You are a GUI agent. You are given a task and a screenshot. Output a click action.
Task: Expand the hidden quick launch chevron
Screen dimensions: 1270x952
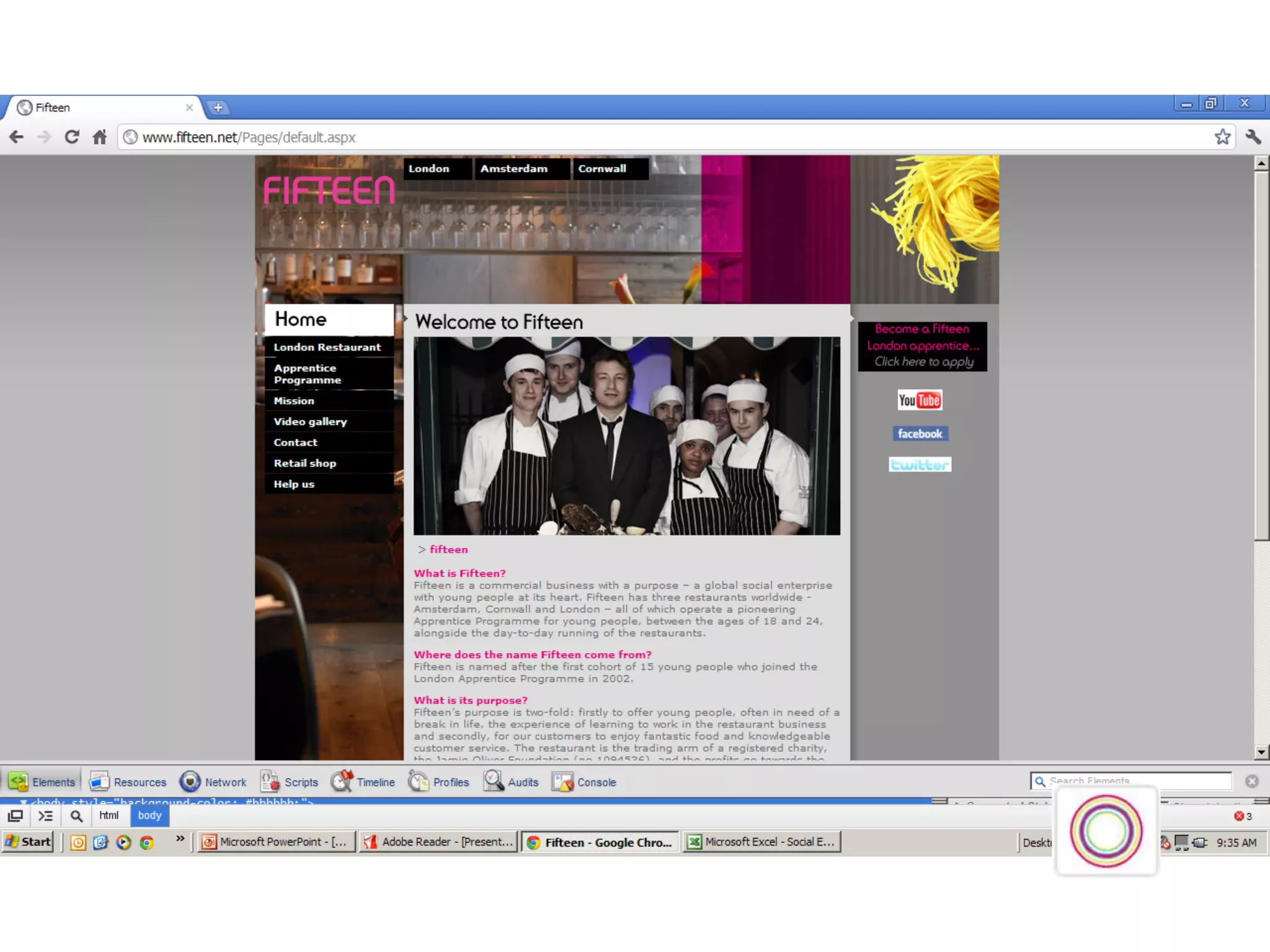coord(180,839)
